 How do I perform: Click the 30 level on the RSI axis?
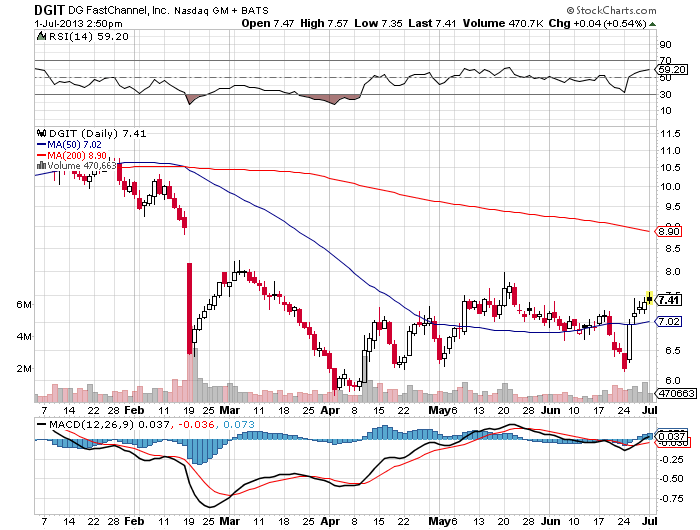(665, 94)
